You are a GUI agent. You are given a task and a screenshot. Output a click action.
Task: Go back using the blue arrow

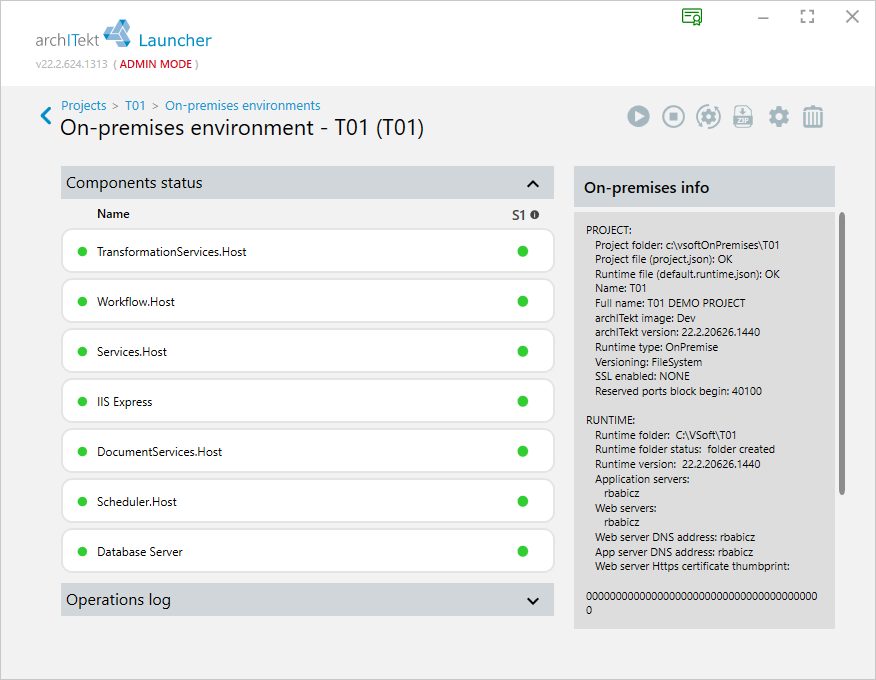pos(46,116)
